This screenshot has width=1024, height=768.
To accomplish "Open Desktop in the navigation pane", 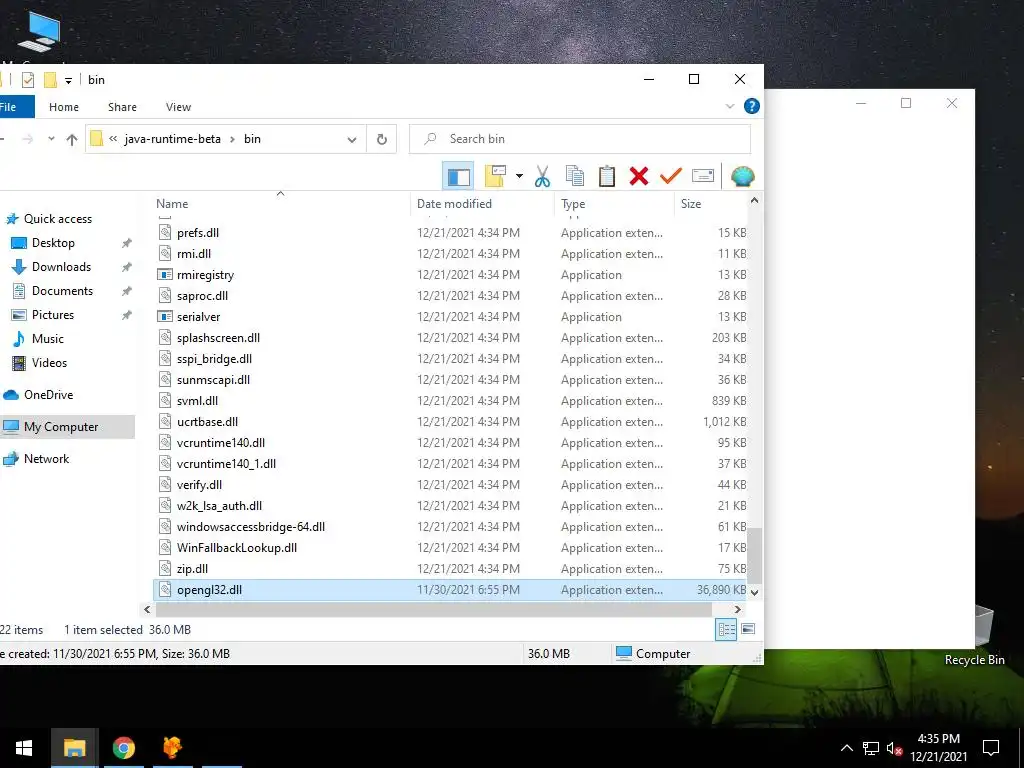I will pos(53,243).
